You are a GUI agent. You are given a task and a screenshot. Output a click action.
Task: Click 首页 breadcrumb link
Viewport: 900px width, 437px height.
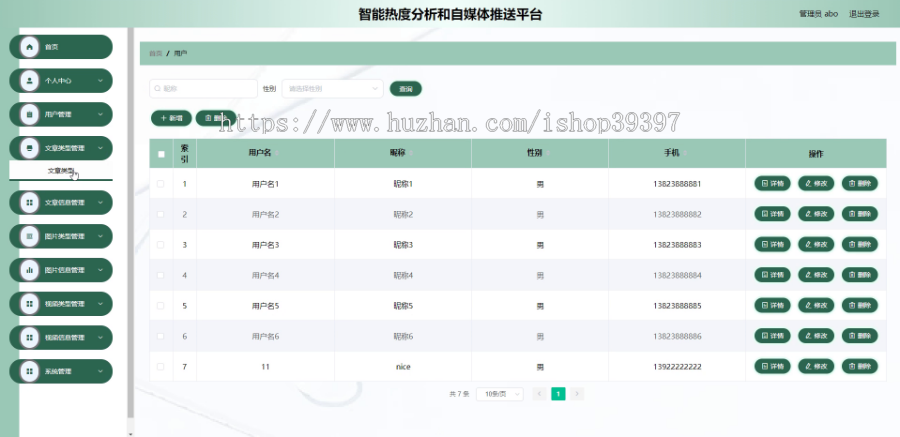pyautogui.click(x=156, y=53)
